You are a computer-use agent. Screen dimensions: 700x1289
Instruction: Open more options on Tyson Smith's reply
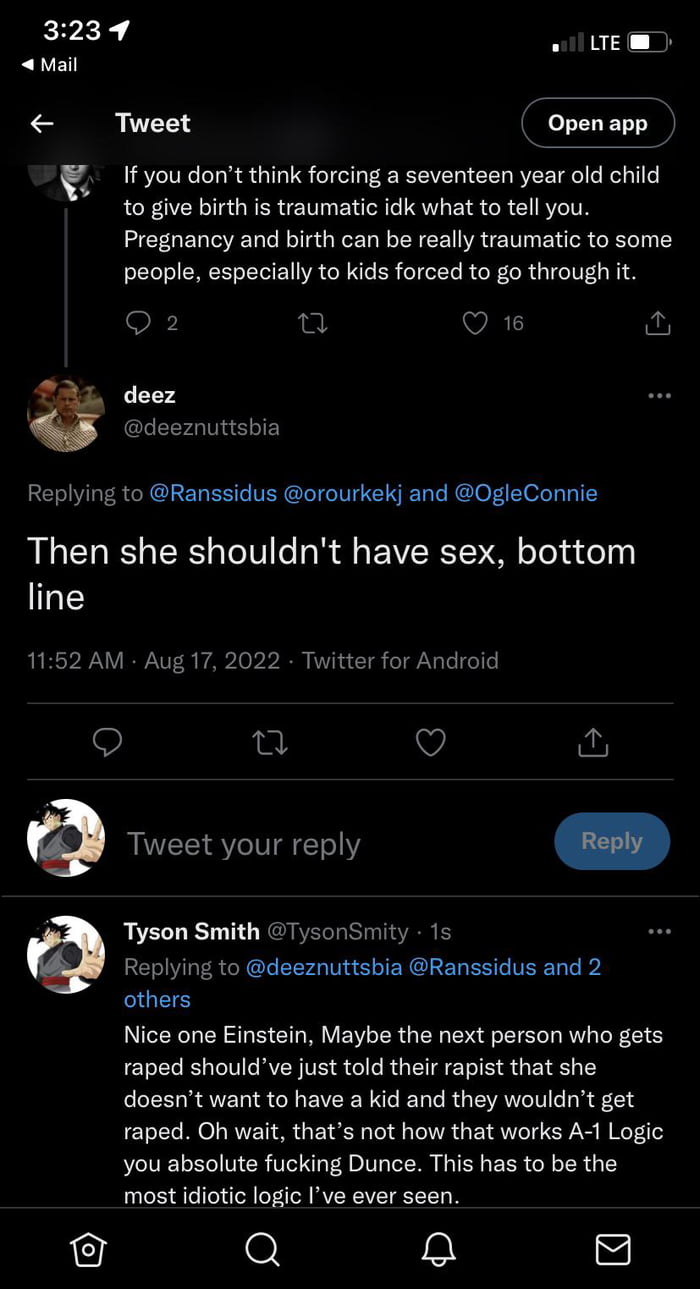pos(659,930)
